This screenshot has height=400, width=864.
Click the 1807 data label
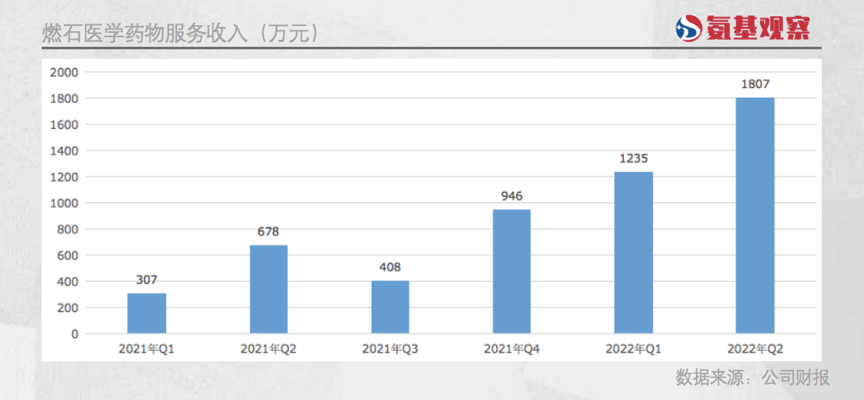coord(755,84)
